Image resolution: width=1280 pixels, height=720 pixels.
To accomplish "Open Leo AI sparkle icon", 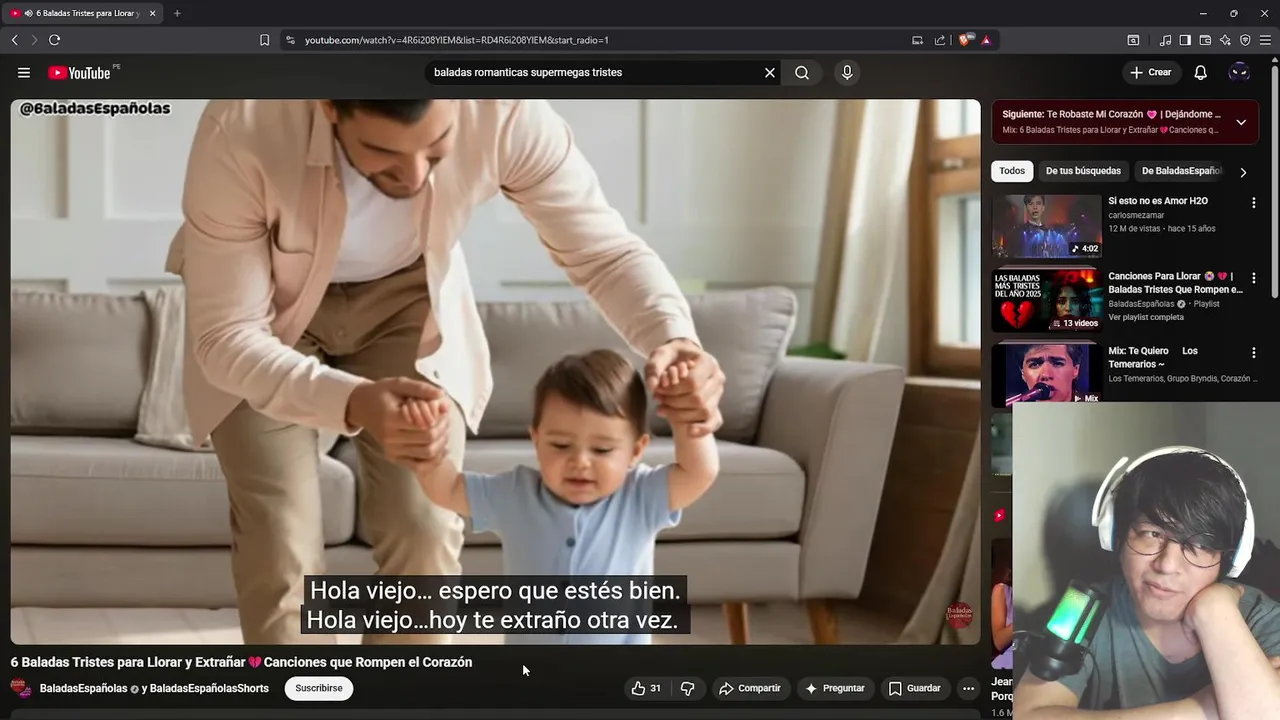I will (1225, 40).
